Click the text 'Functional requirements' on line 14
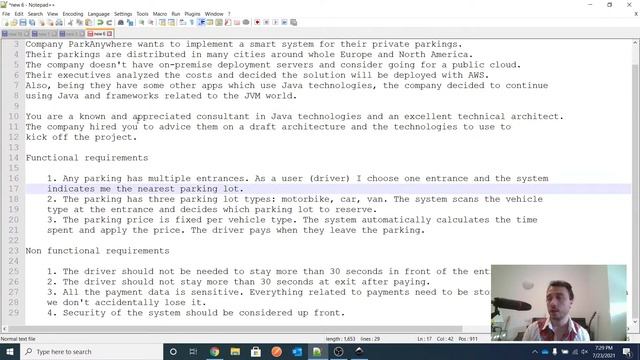The height and width of the screenshot is (360, 640). pyautogui.click(x=87, y=158)
